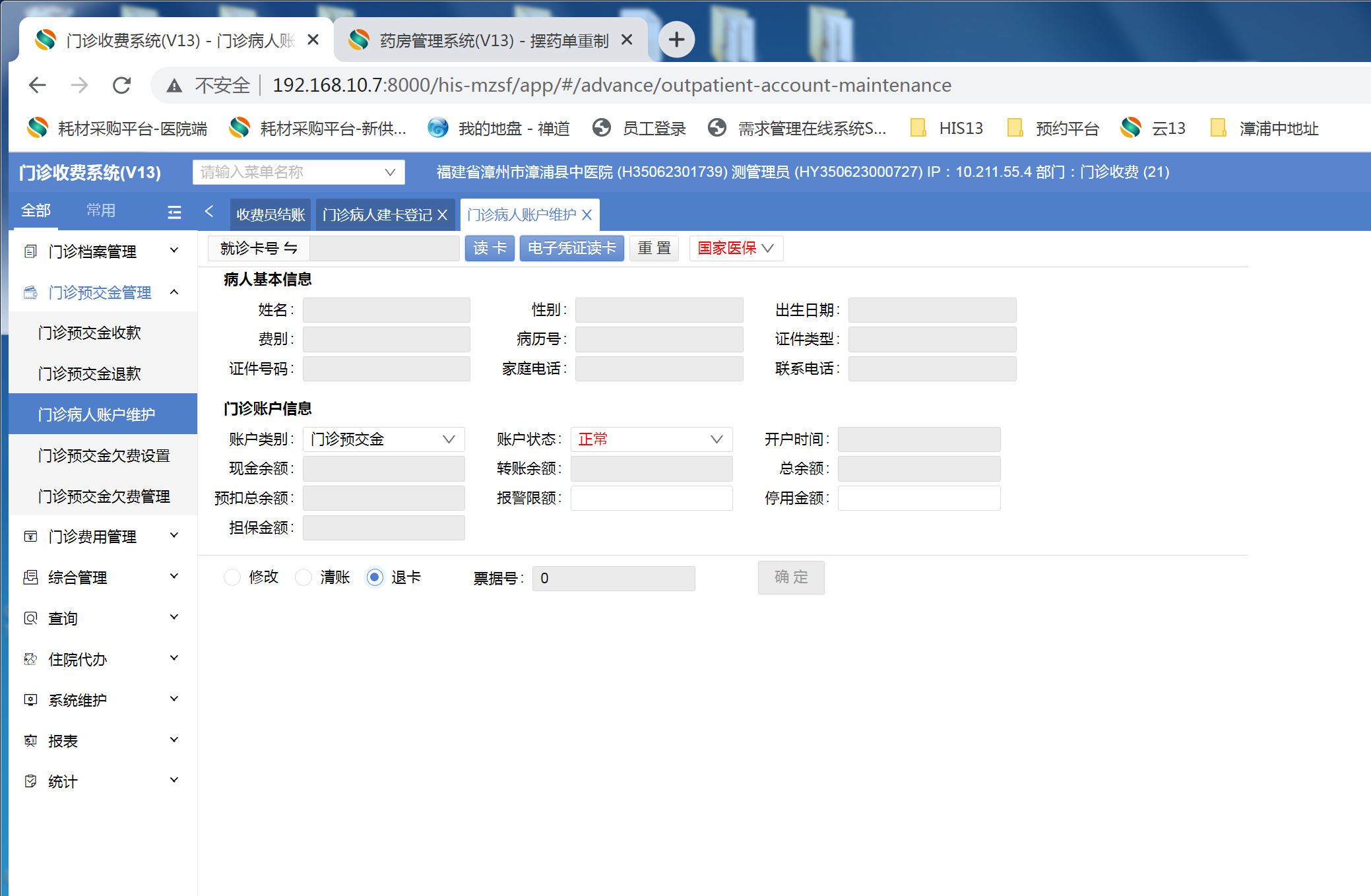Click the 查询 menu icon in sidebar
Image resolution: width=1371 pixels, height=896 pixels.
[30, 618]
